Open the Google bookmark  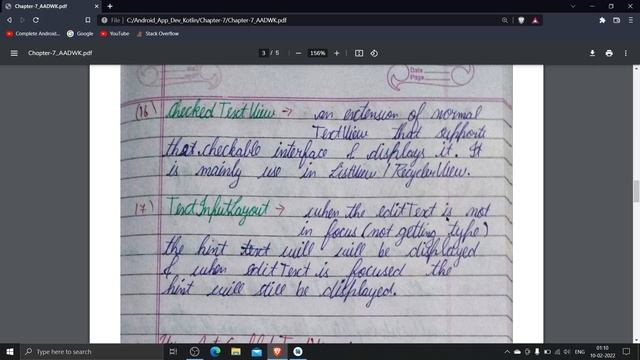coord(80,33)
